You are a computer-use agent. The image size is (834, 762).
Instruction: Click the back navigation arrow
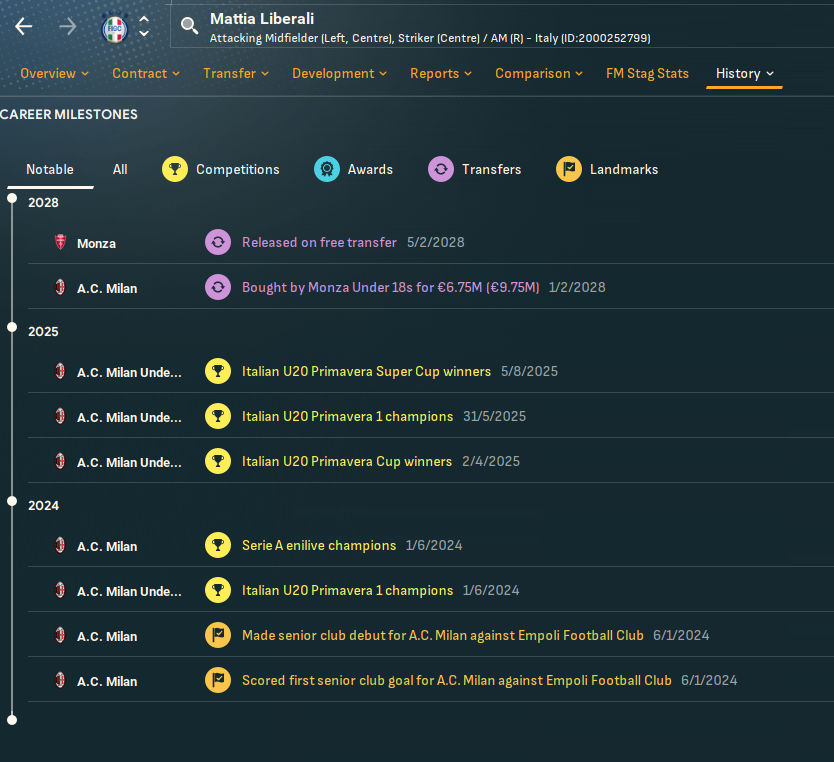click(24, 27)
